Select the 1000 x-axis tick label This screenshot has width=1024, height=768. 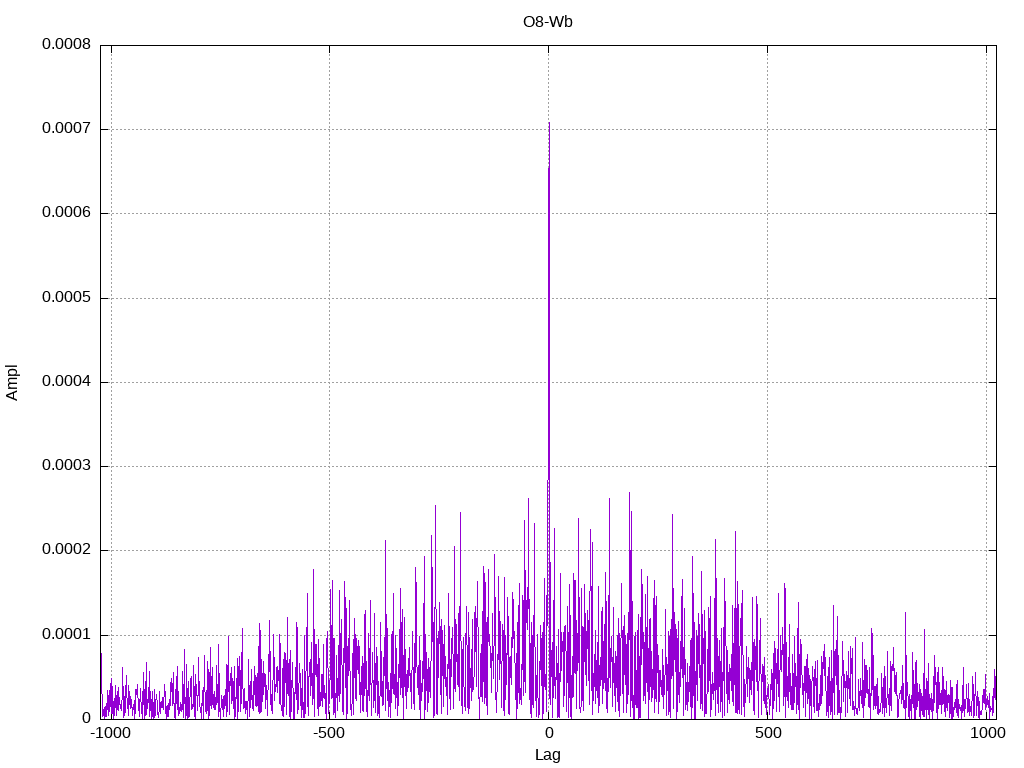pos(987,733)
